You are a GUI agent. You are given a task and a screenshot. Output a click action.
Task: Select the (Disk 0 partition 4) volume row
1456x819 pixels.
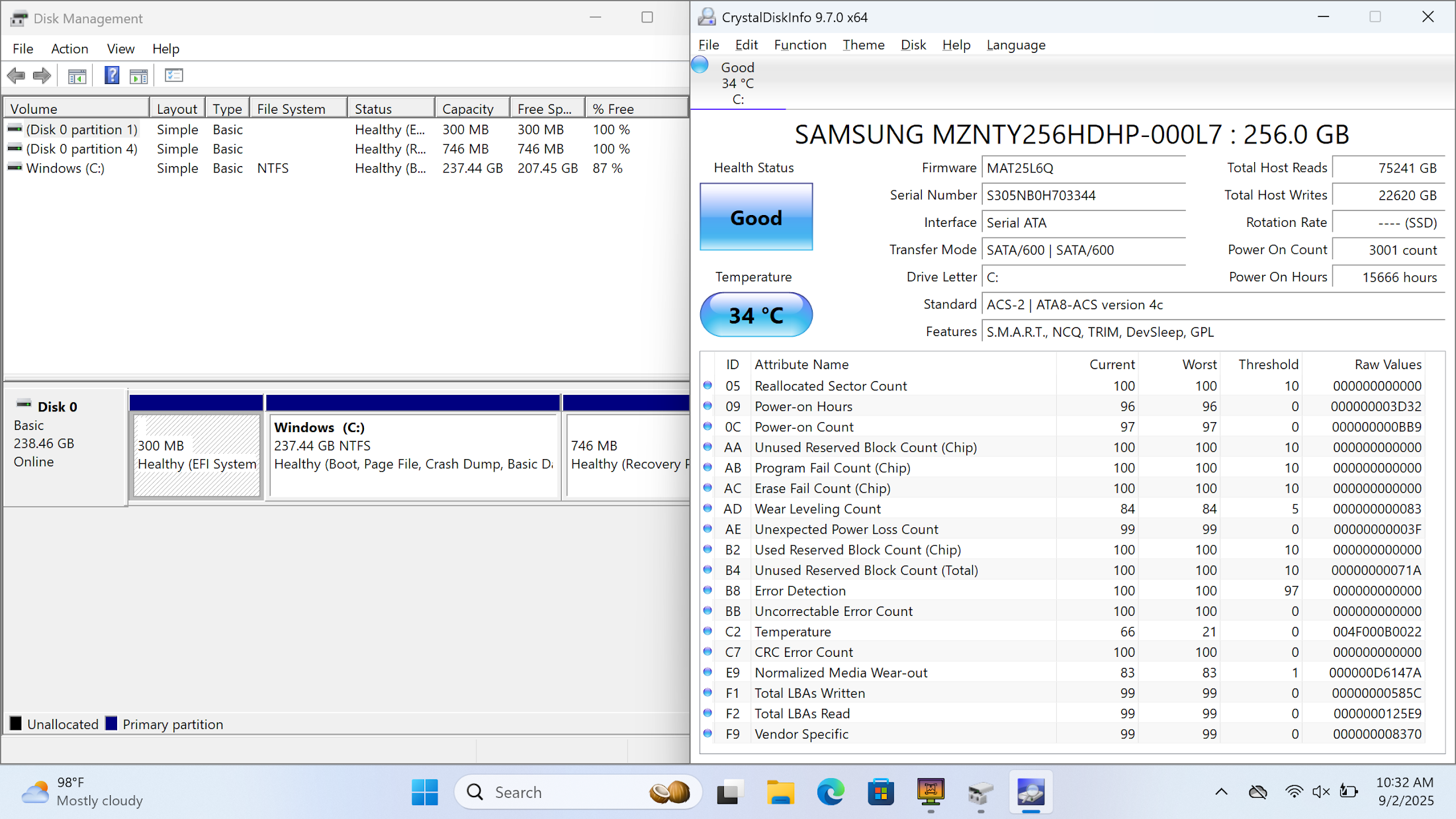coord(345,149)
